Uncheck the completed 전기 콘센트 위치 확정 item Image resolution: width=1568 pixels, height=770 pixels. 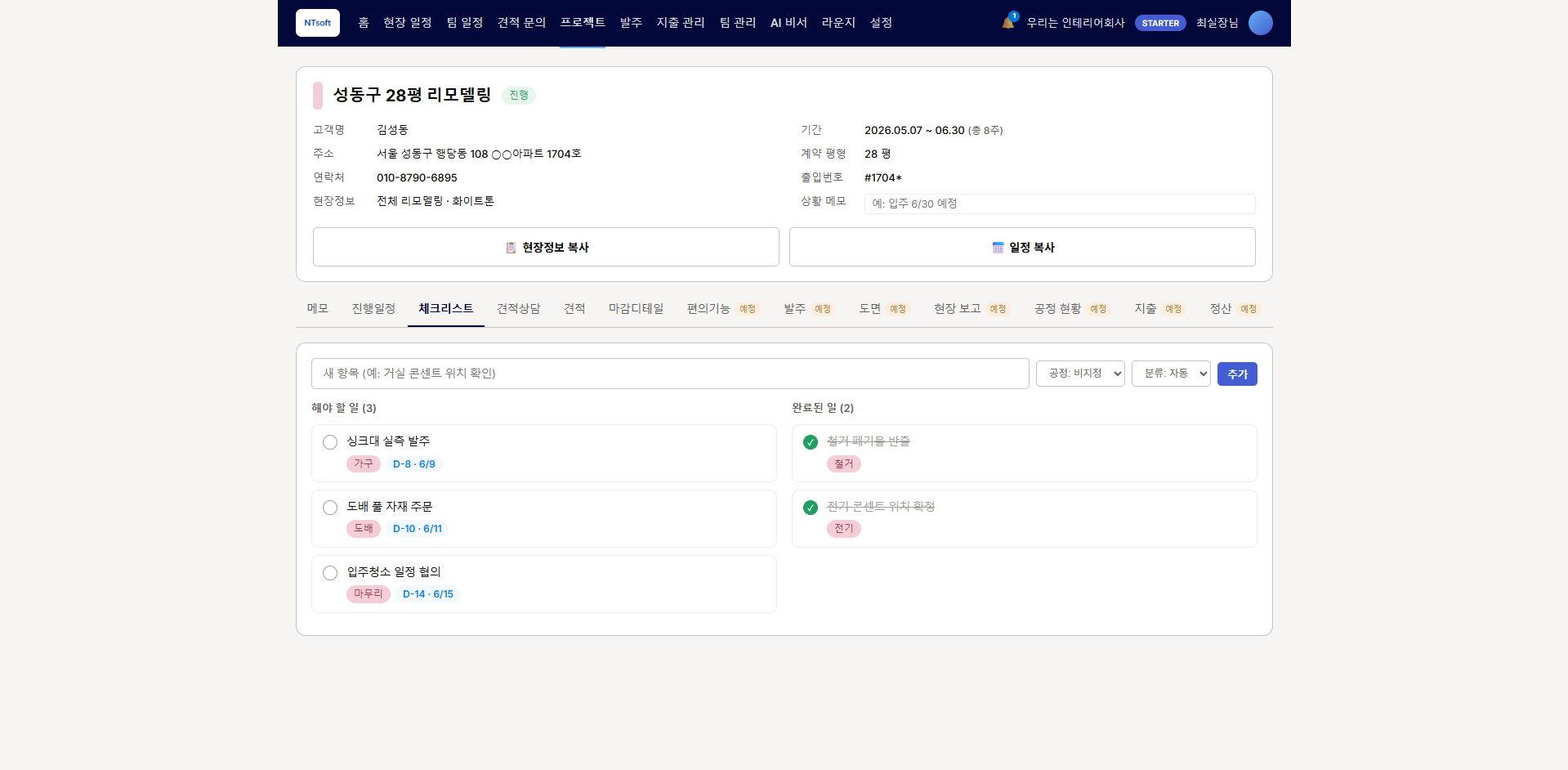pos(811,508)
